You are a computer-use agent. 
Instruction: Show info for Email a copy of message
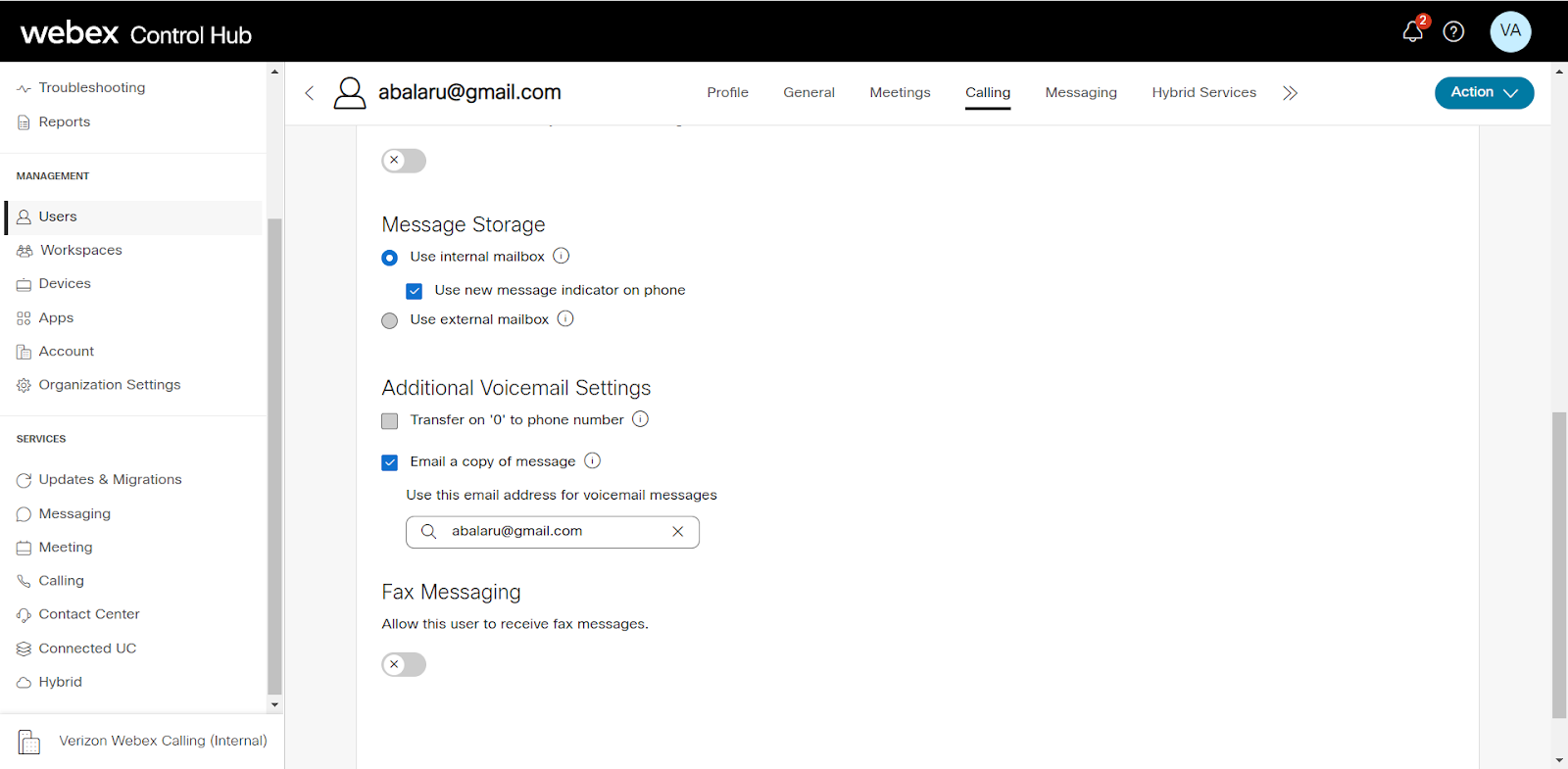(592, 460)
